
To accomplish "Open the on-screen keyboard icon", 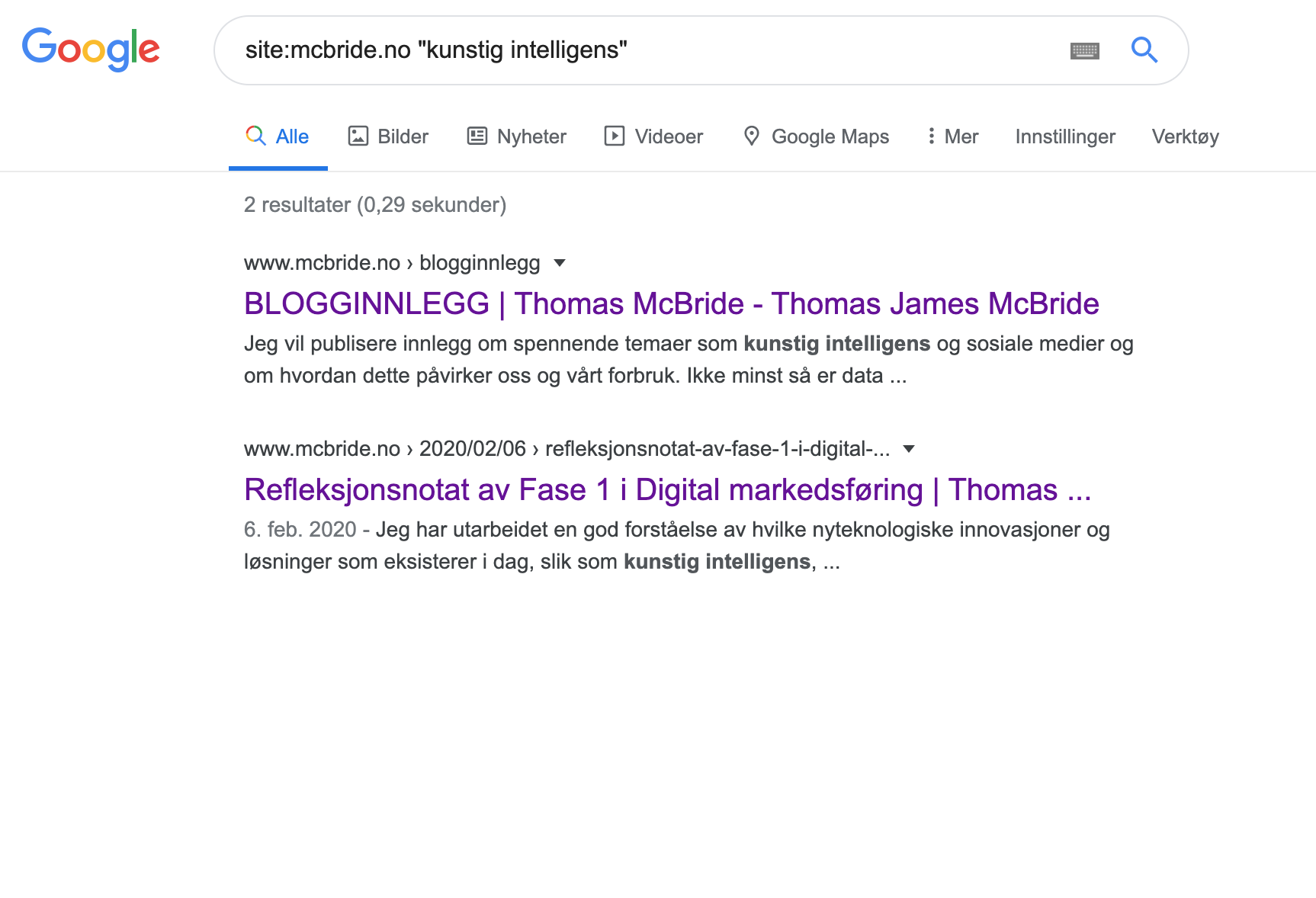I will (x=1084, y=50).
